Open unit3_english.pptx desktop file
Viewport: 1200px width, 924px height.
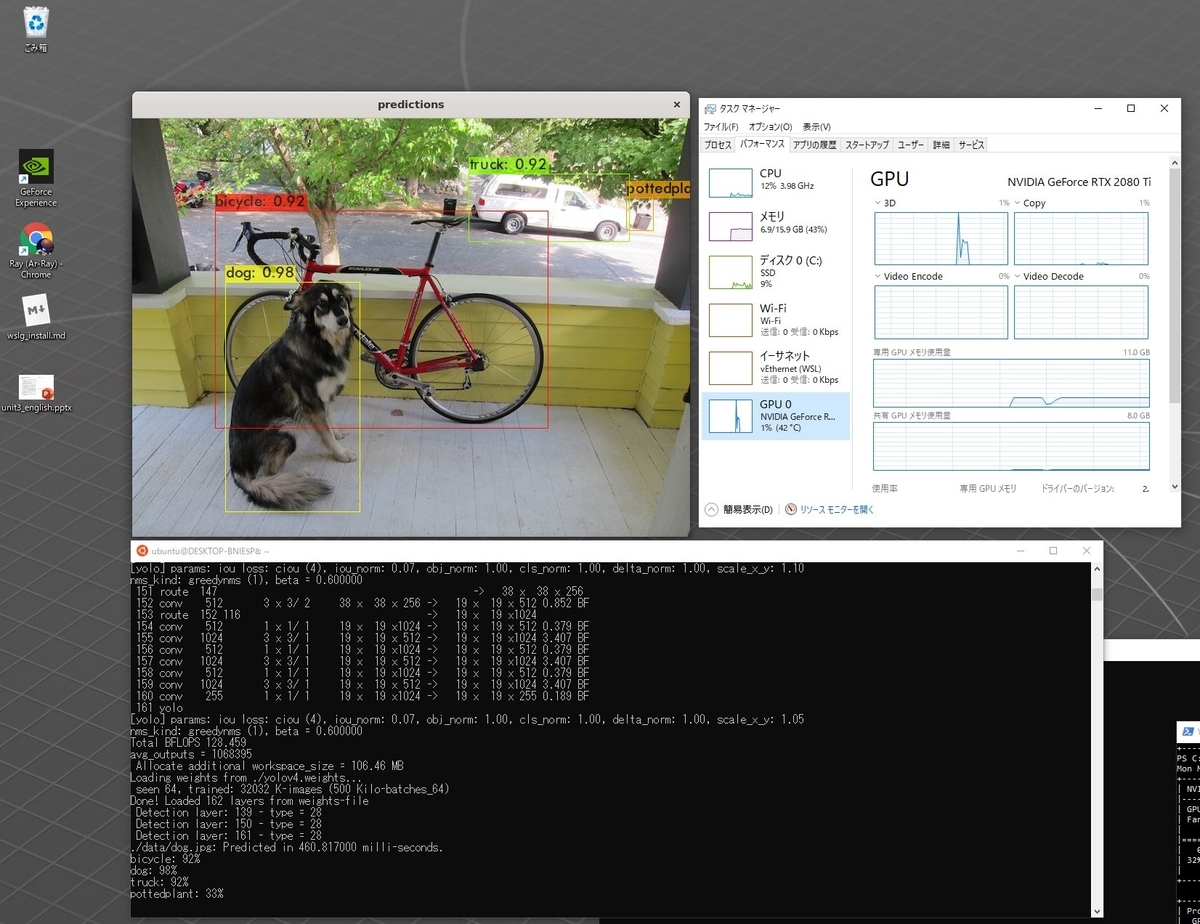tap(36, 392)
